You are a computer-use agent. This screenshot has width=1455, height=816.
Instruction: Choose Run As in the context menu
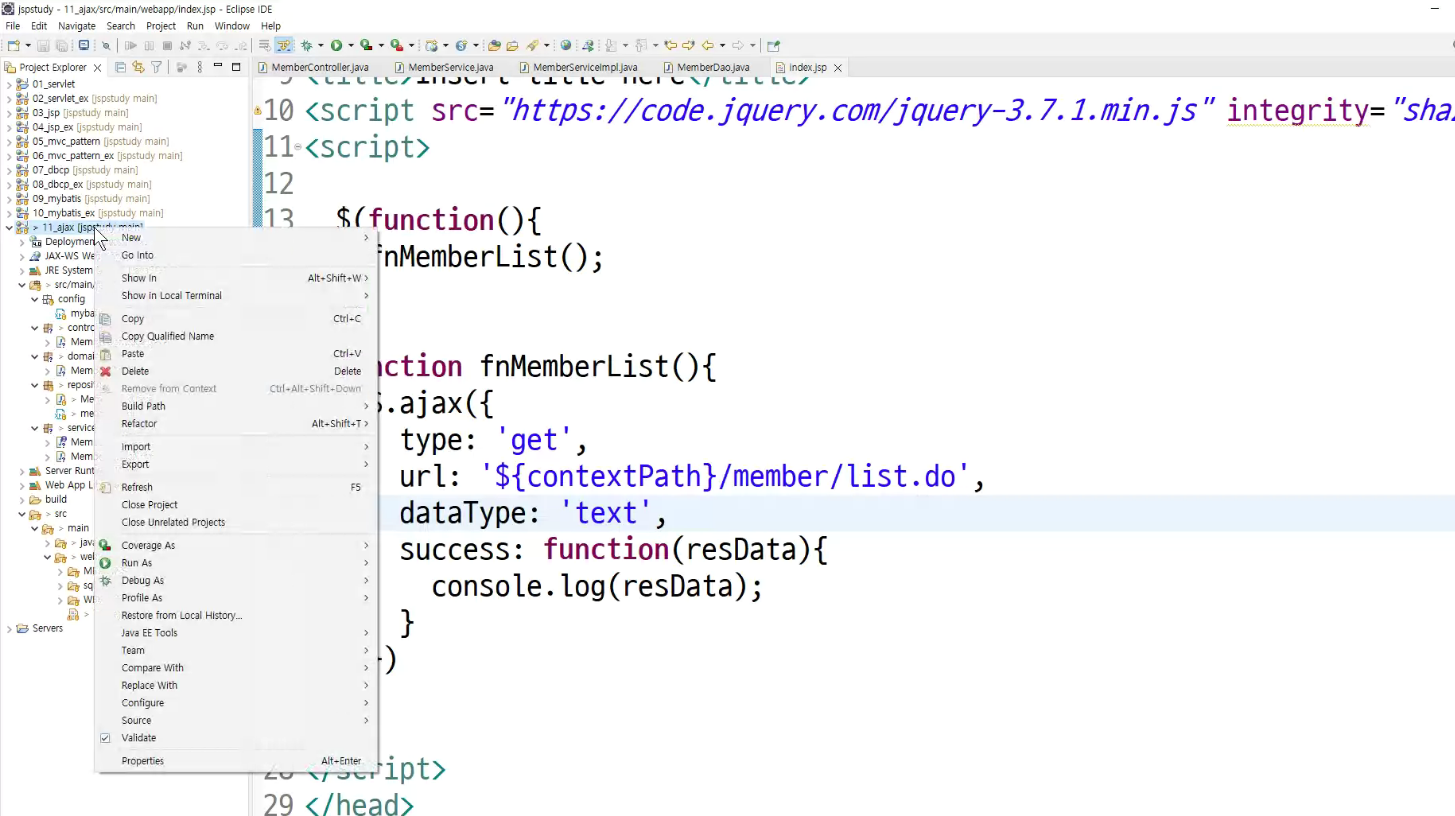coord(236,563)
